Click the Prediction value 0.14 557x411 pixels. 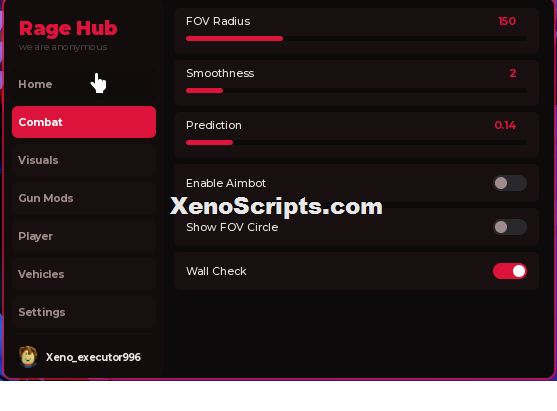pos(505,125)
